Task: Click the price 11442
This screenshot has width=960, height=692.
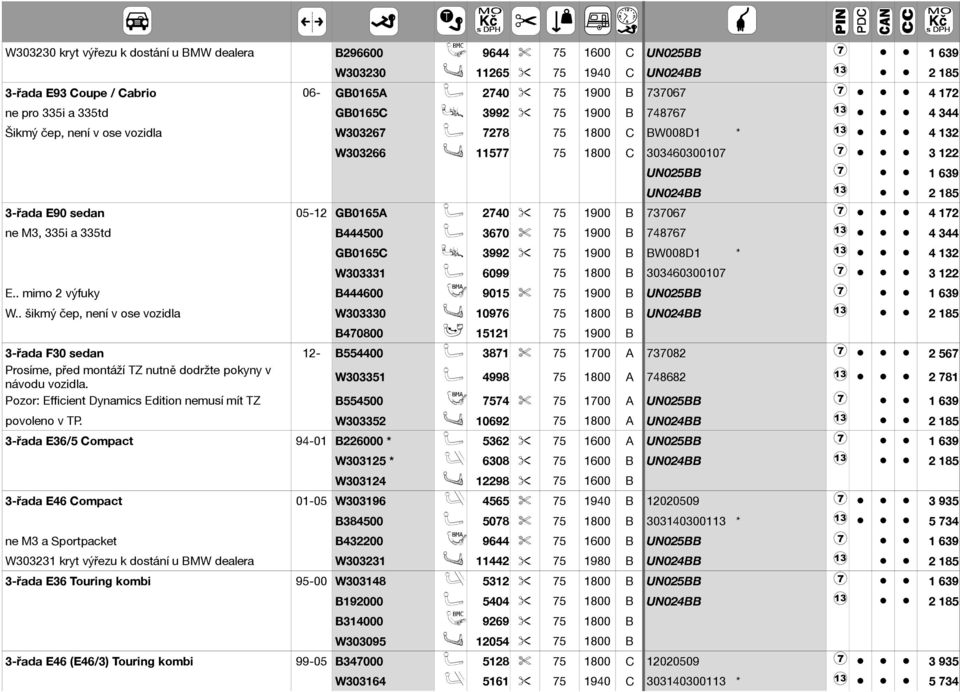Action: (x=492, y=561)
